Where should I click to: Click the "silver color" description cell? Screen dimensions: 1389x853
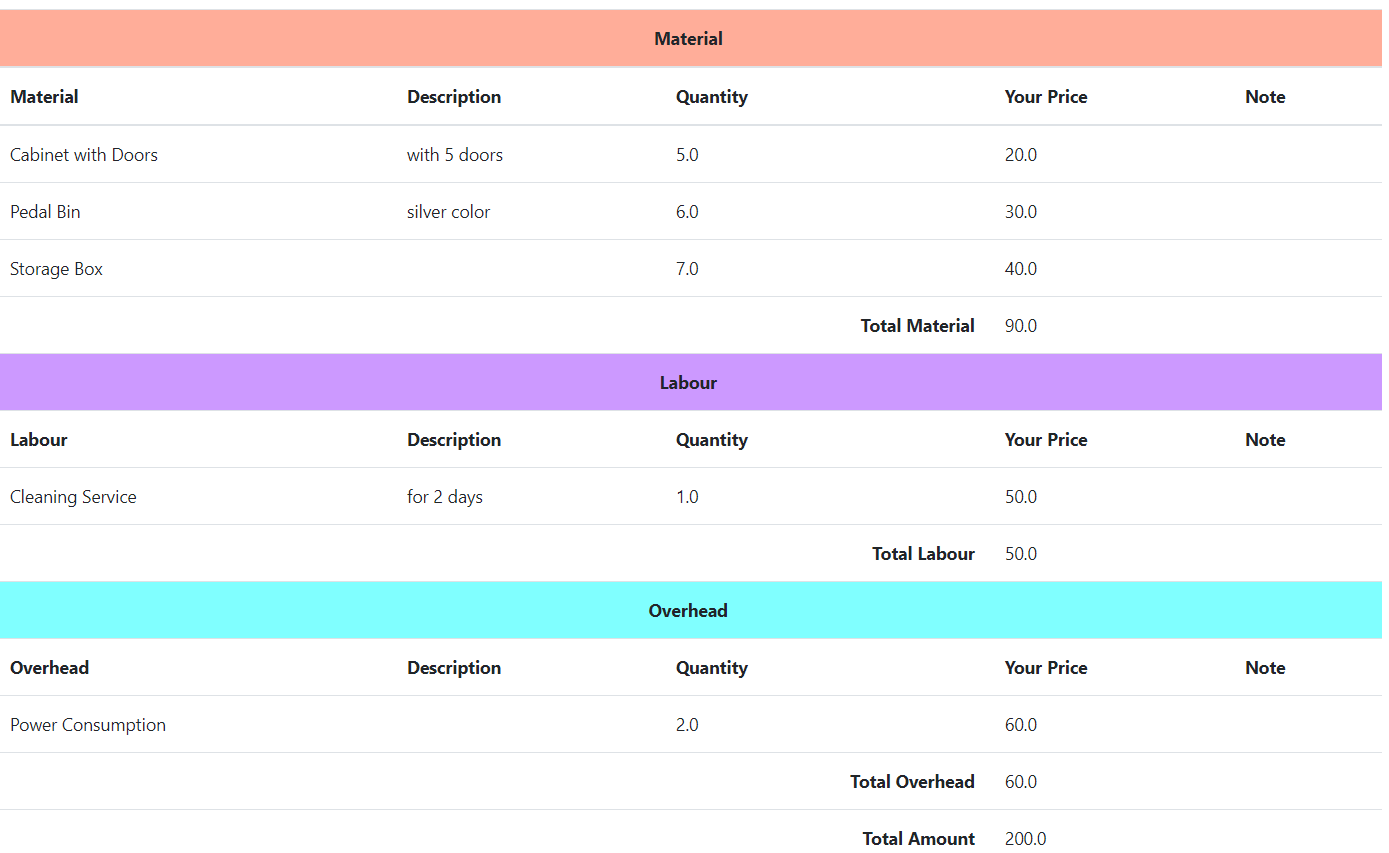click(x=448, y=212)
